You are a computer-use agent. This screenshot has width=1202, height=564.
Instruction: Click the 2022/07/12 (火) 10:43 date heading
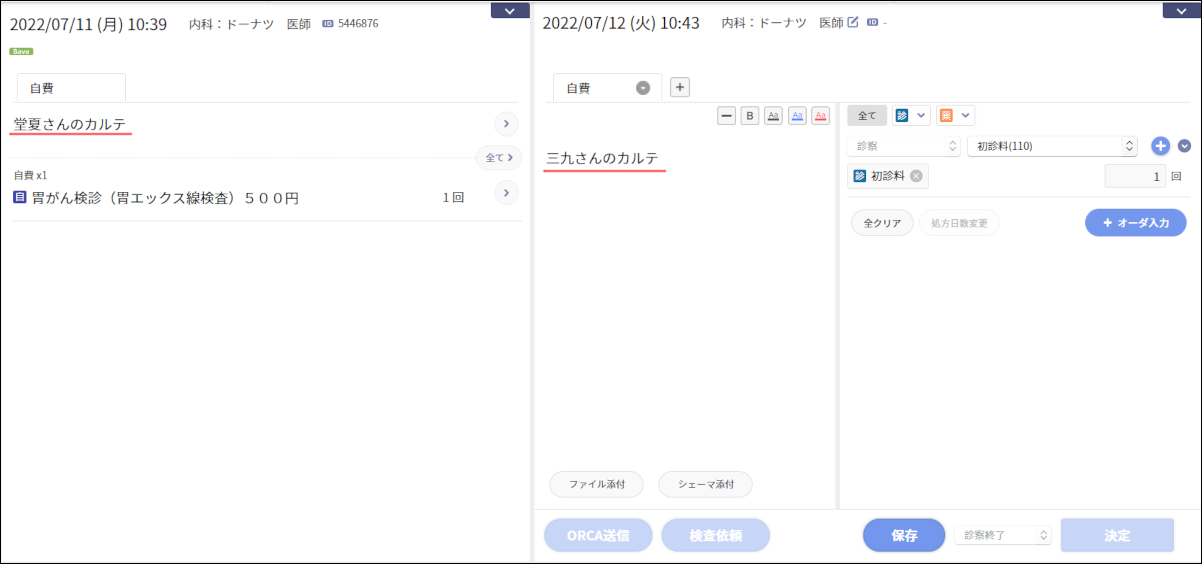[620, 23]
